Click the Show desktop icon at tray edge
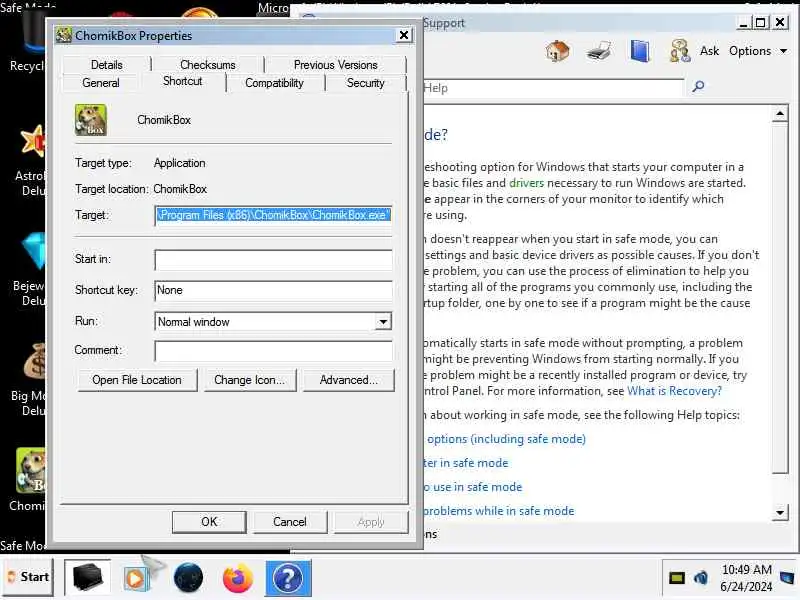This screenshot has height=600, width=800. coord(788,578)
